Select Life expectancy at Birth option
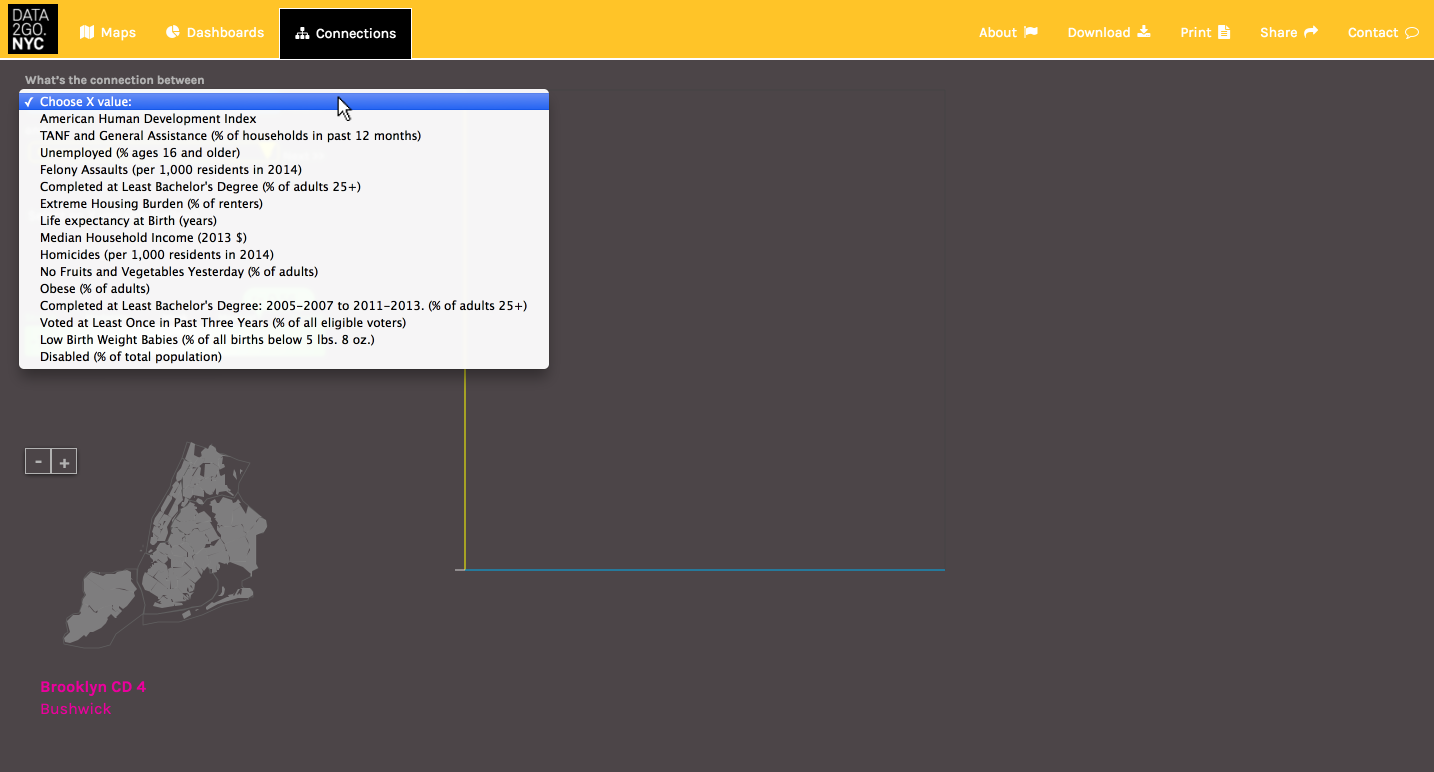 click(284, 221)
